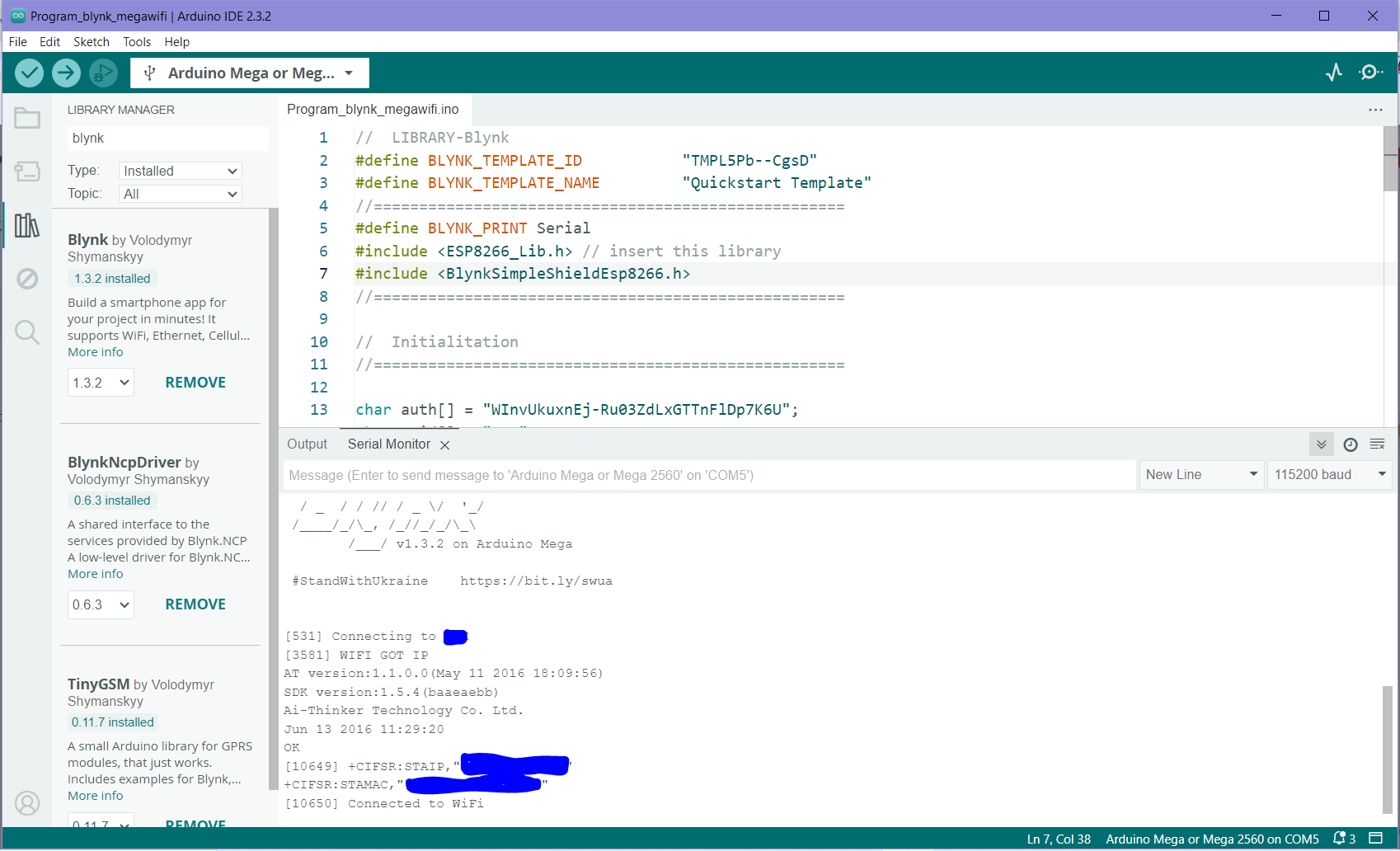The width and height of the screenshot is (1400, 851).
Task: Click the "0.6.3 installed" badge
Action: (x=112, y=501)
